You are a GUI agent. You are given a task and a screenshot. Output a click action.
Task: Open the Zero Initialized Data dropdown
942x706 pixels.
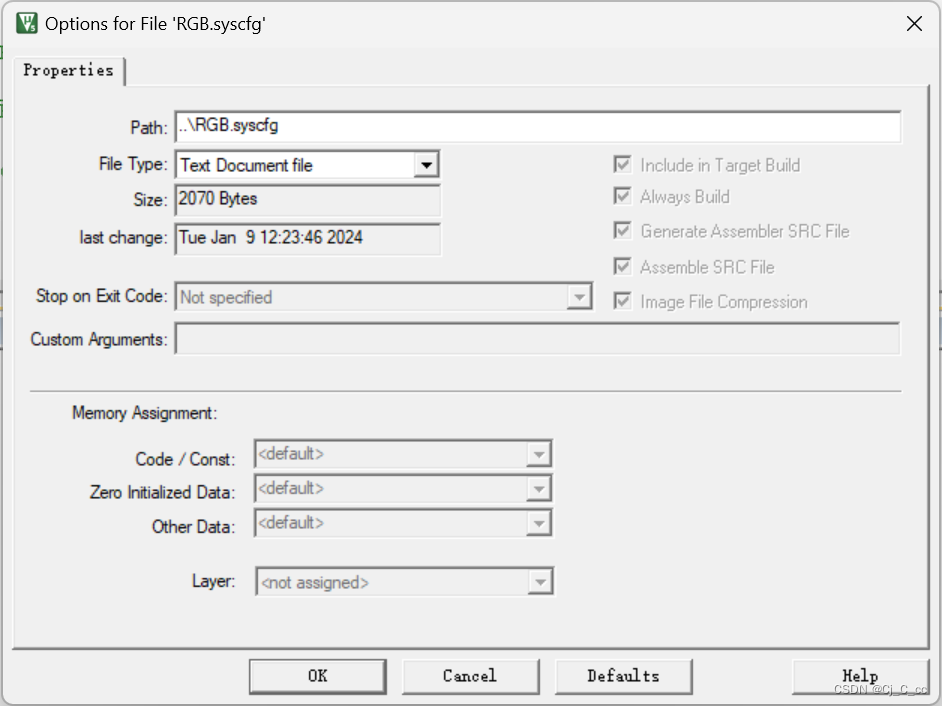(x=539, y=488)
